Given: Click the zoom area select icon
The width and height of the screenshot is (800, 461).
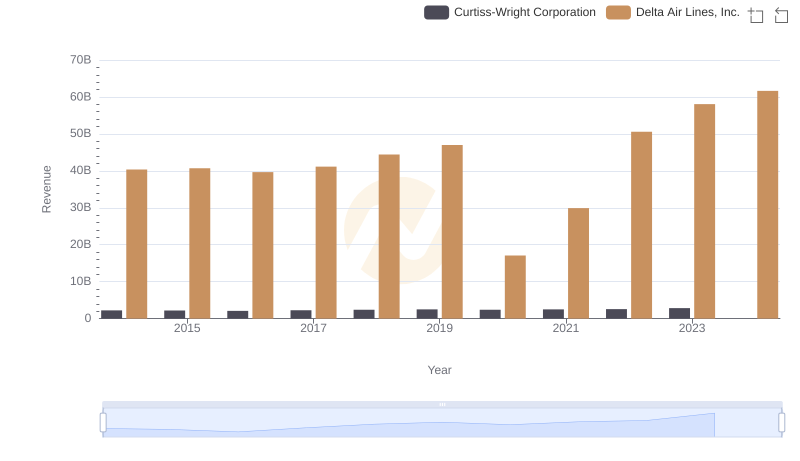Looking at the screenshot, I should tap(756, 15).
